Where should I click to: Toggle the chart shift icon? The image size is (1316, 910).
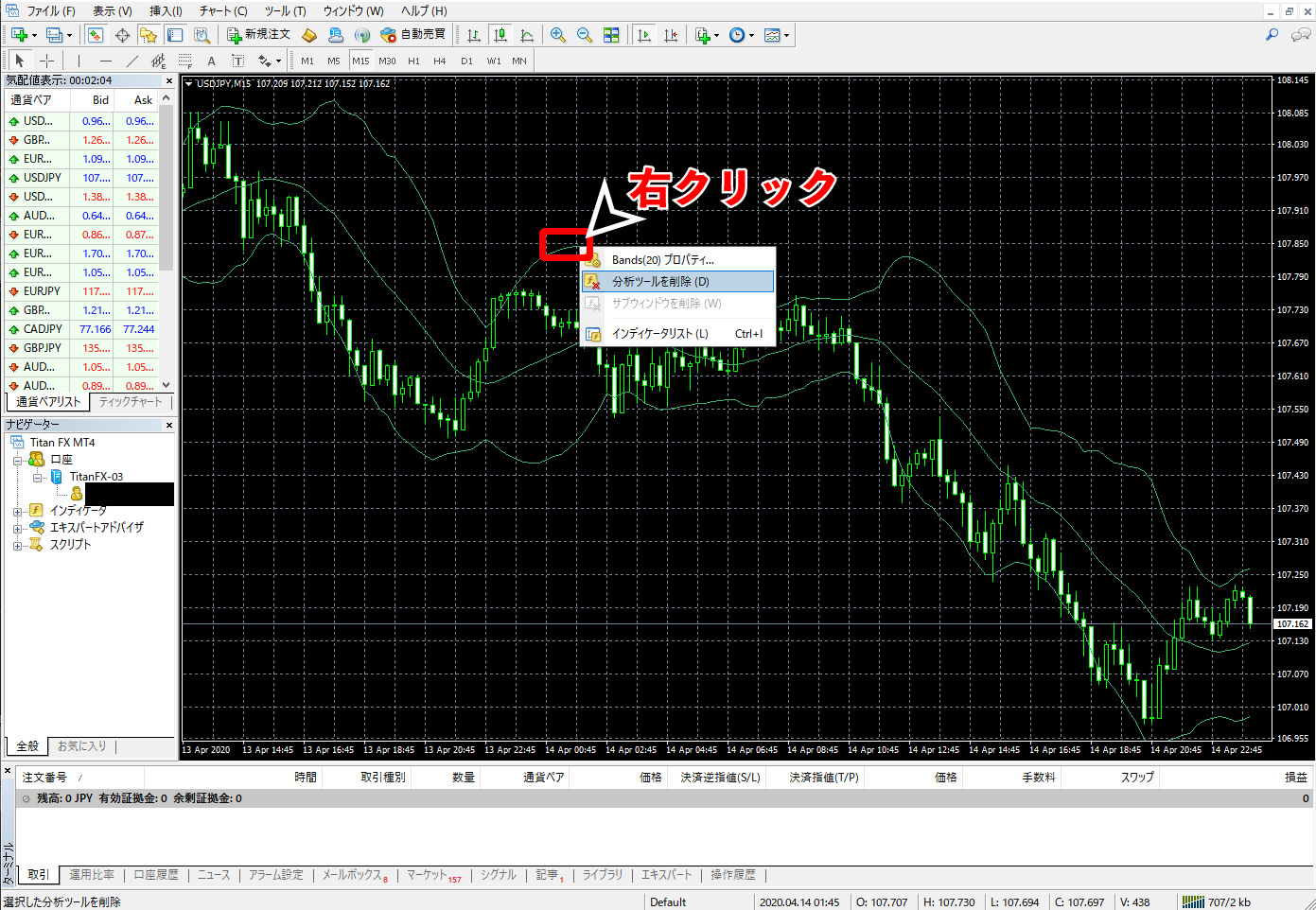(x=671, y=35)
